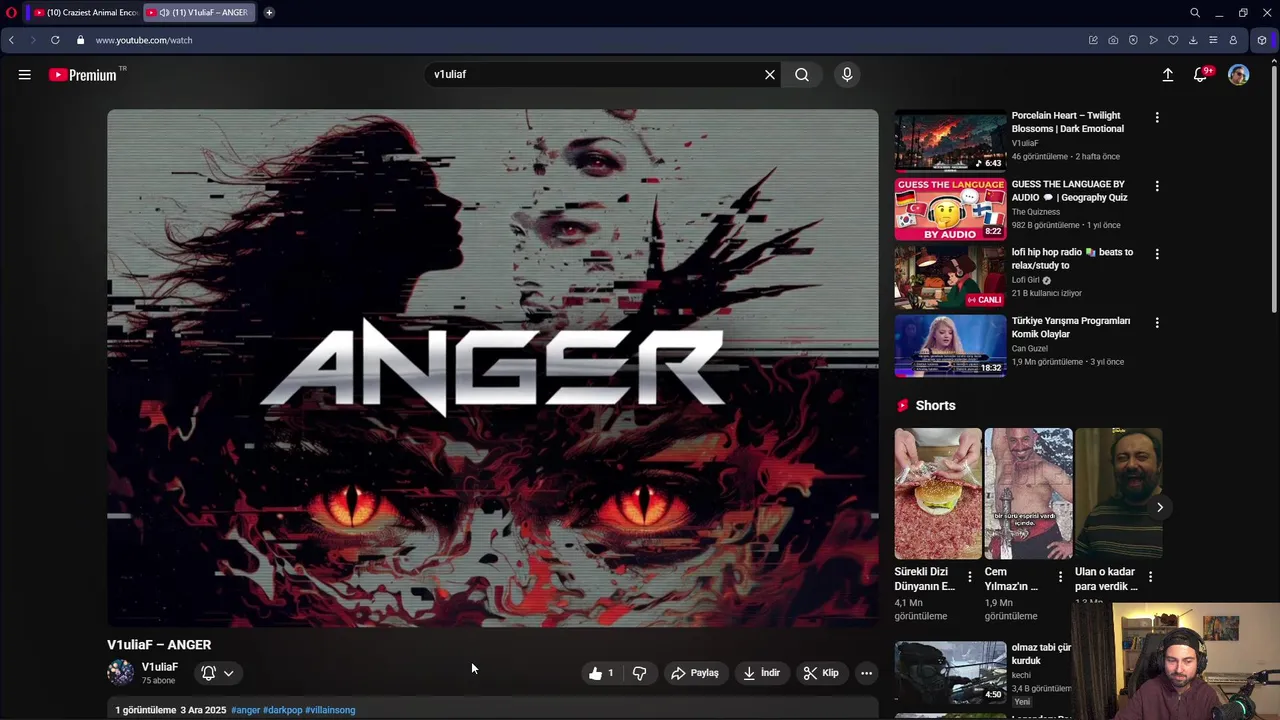The height and width of the screenshot is (720, 1280).
Task: Open options for Cem Yılmaz'ın Short
Action: 1060,577
